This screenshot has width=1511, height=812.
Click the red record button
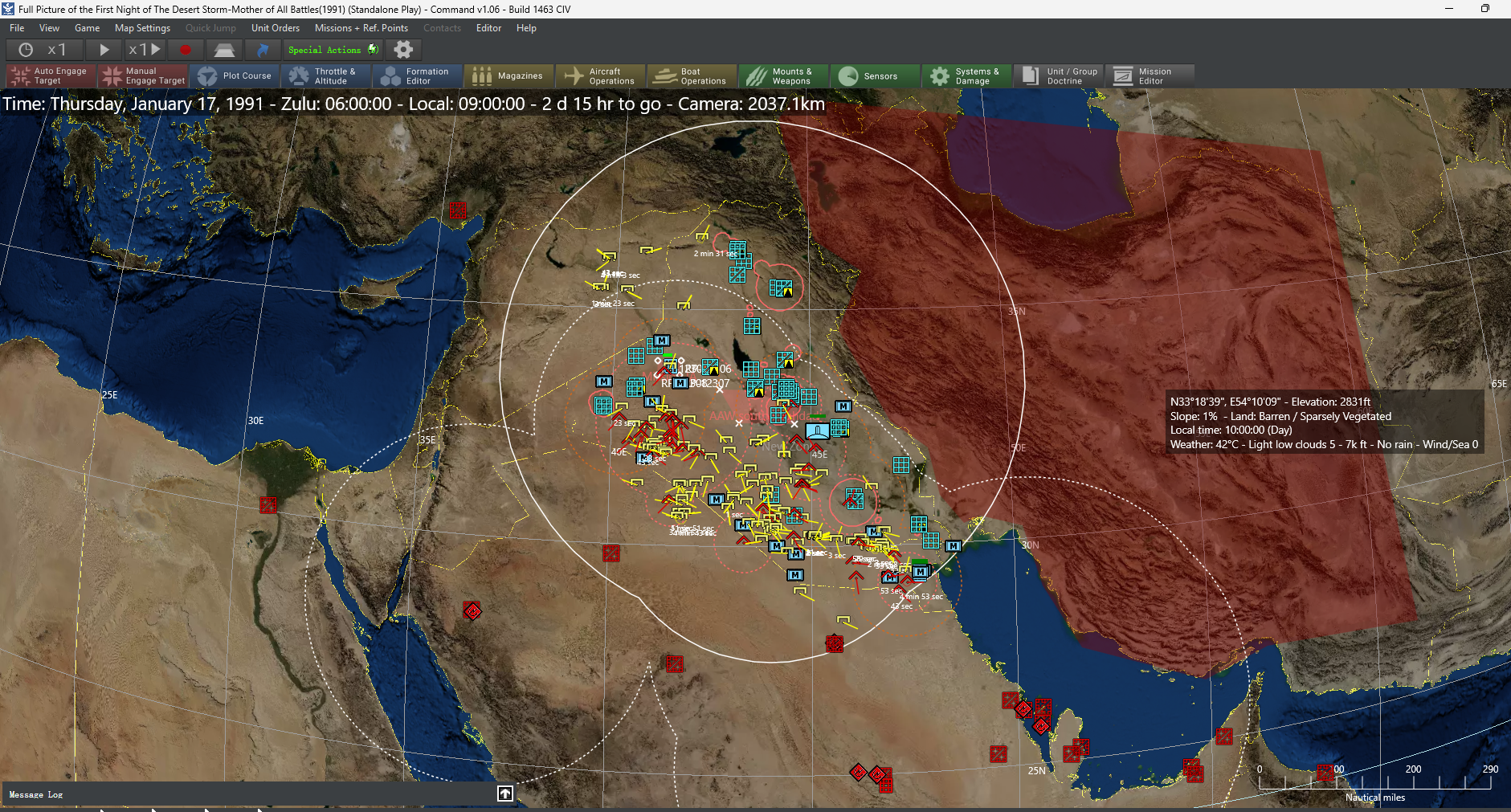186,50
